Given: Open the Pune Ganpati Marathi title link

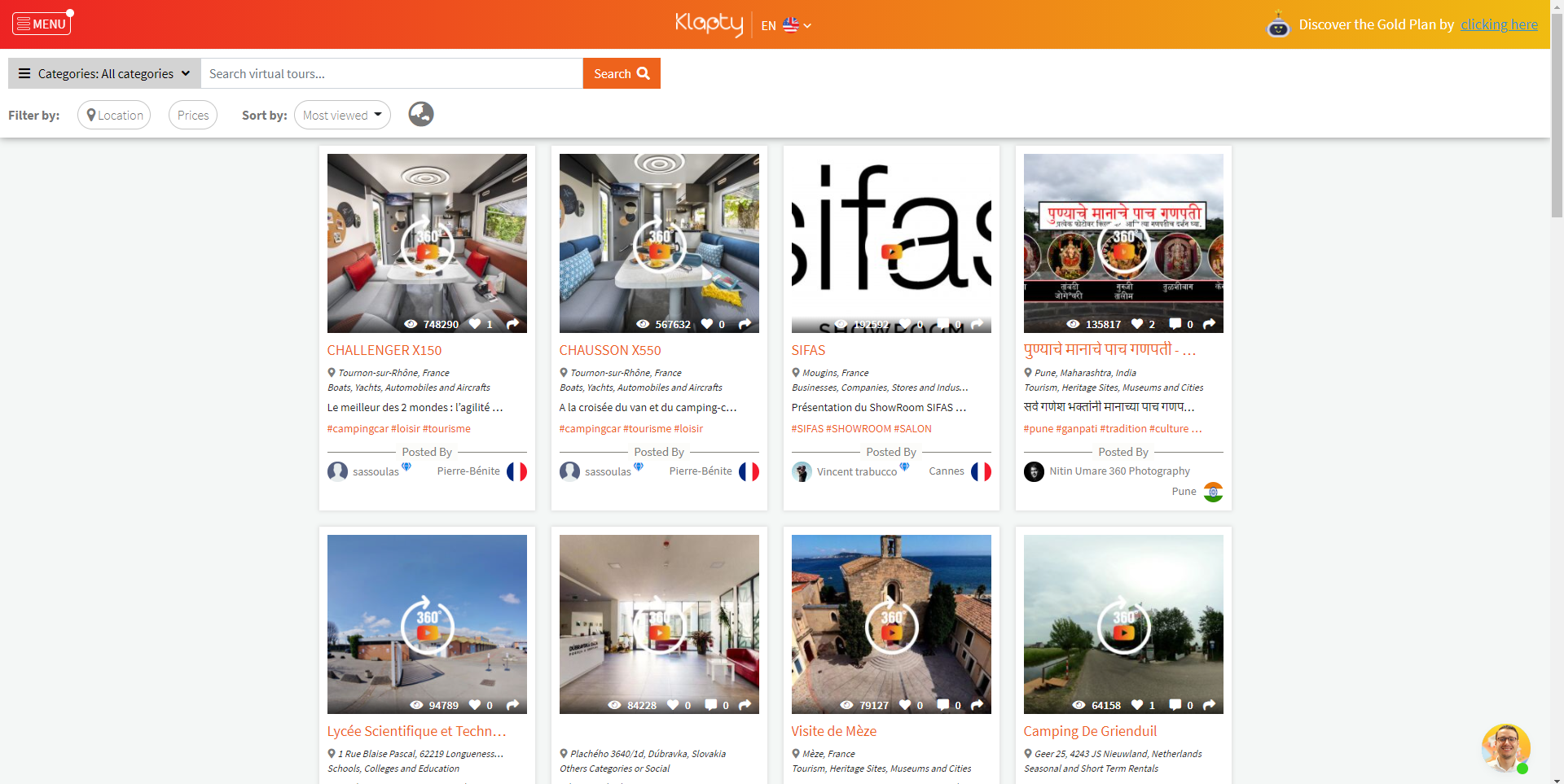Looking at the screenshot, I should (x=1109, y=349).
